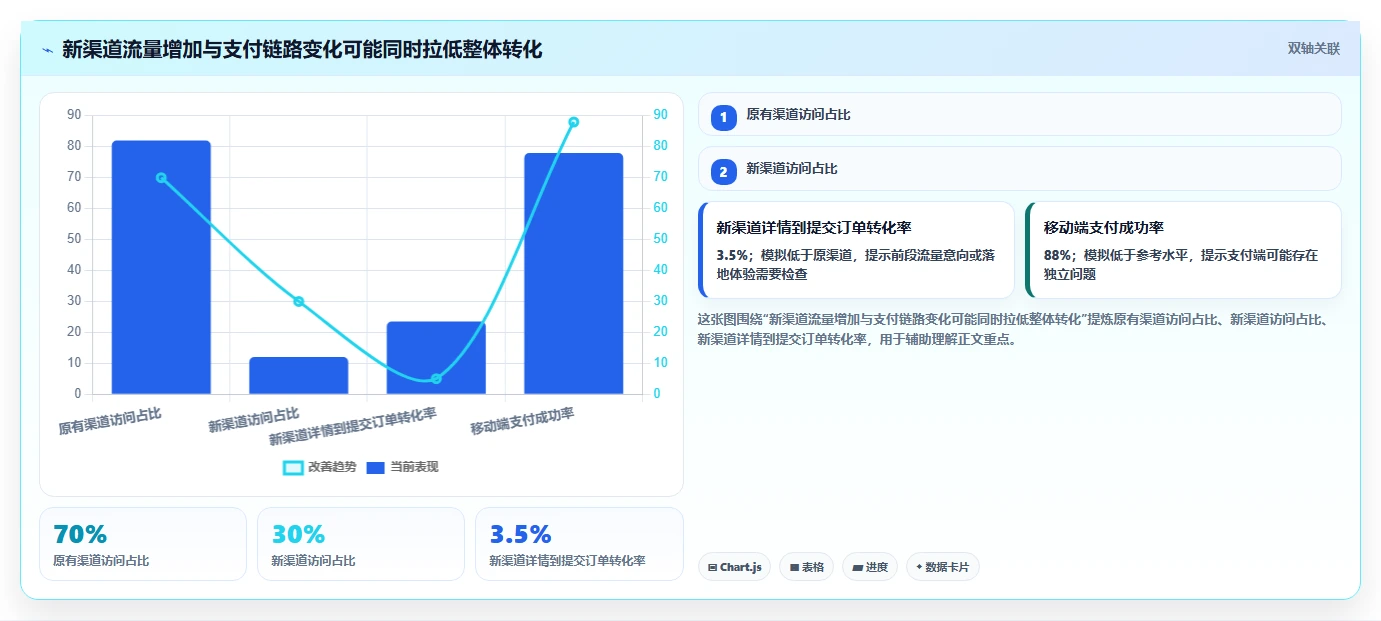The height and width of the screenshot is (621, 1381).
Task: Select list item 1 原有渠道访问占比
Action: coord(1019,114)
